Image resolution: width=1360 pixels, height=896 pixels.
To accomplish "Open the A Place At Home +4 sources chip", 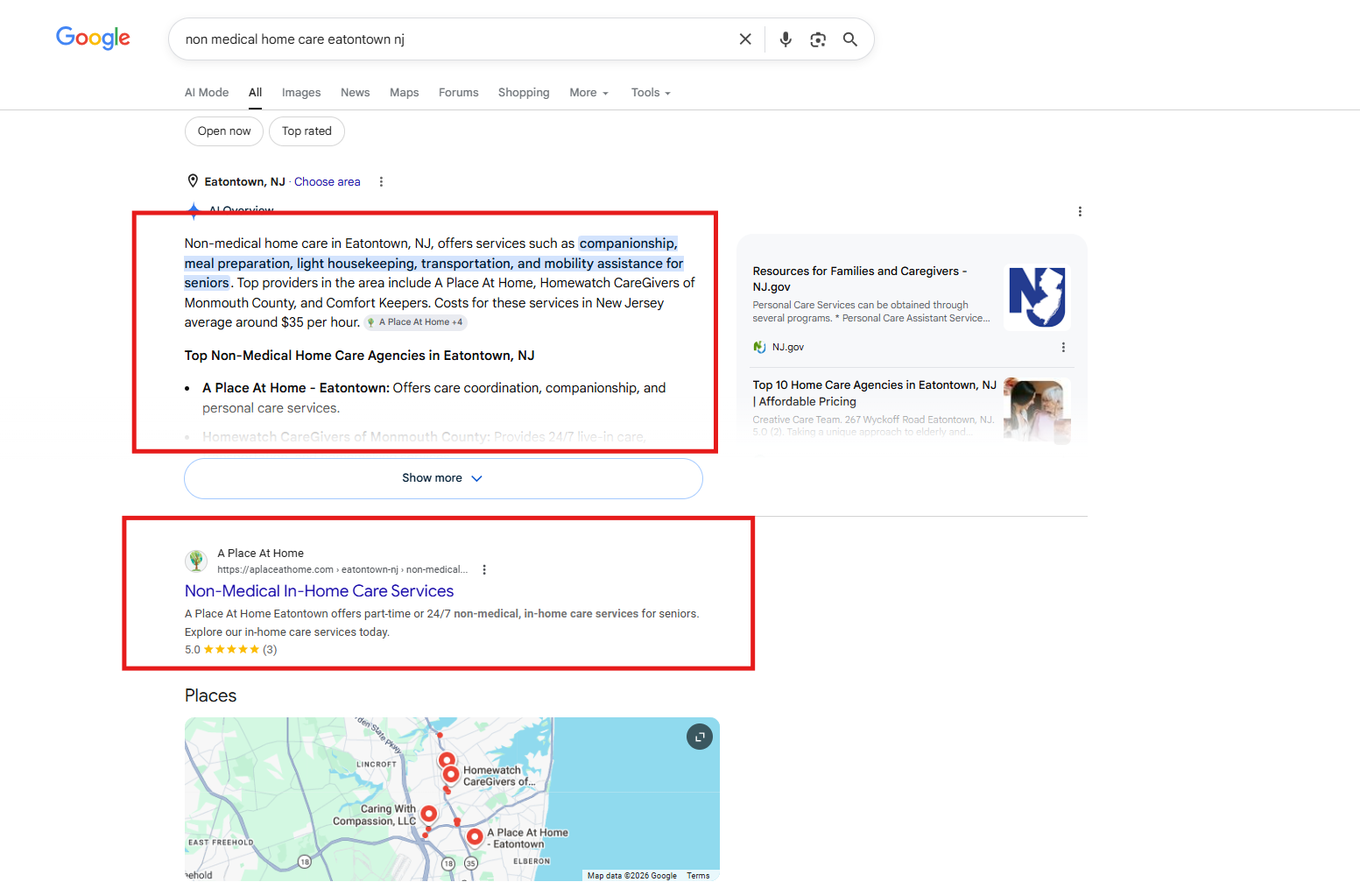I will click(416, 322).
